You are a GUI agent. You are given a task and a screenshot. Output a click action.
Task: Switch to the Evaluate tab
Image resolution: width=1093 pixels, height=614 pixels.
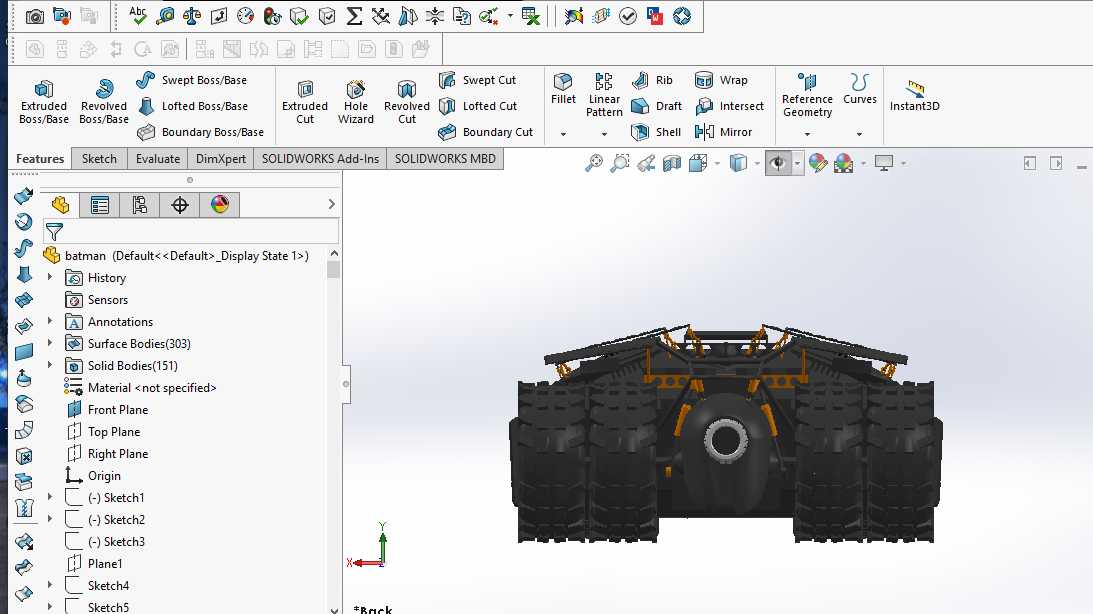(158, 159)
